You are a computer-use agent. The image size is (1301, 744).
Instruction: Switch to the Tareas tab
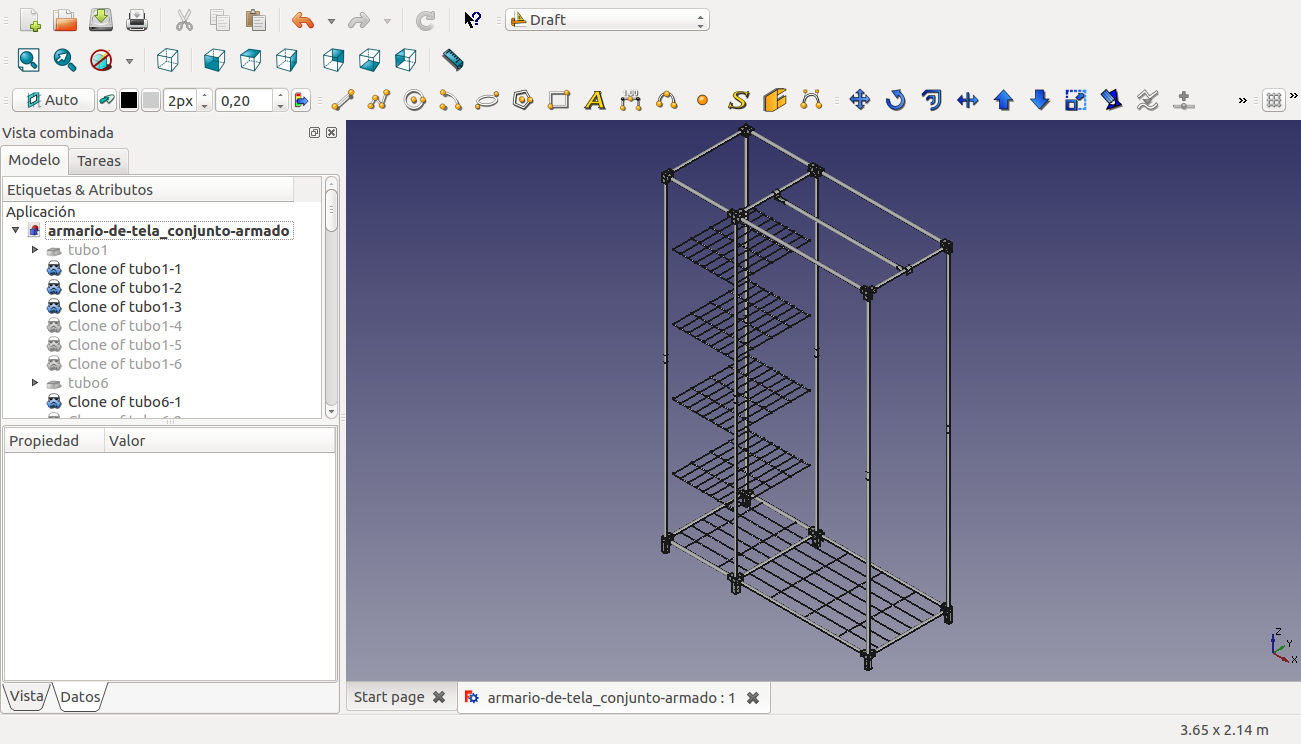[x=99, y=161]
